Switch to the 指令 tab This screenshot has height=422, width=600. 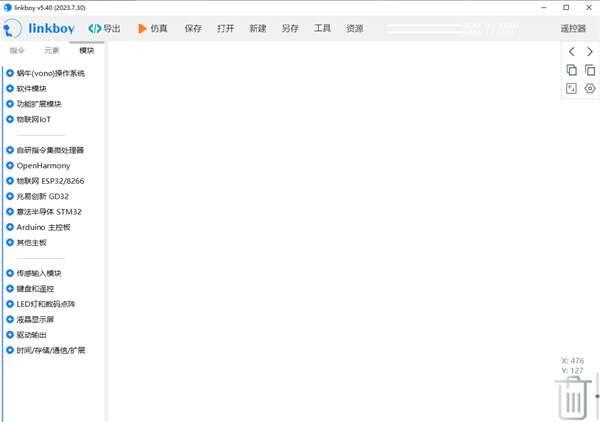17,50
